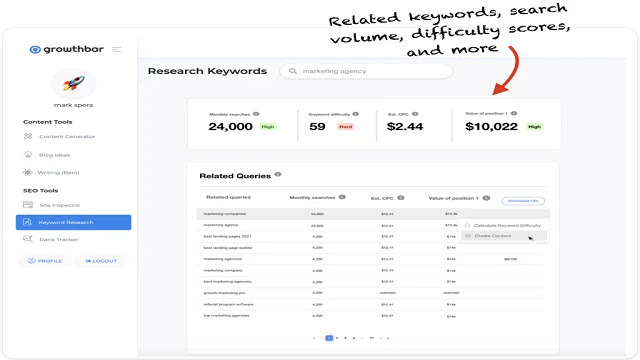The image size is (640, 360).
Task: Click the Site Inspector sidebar icon
Action: (x=28, y=204)
